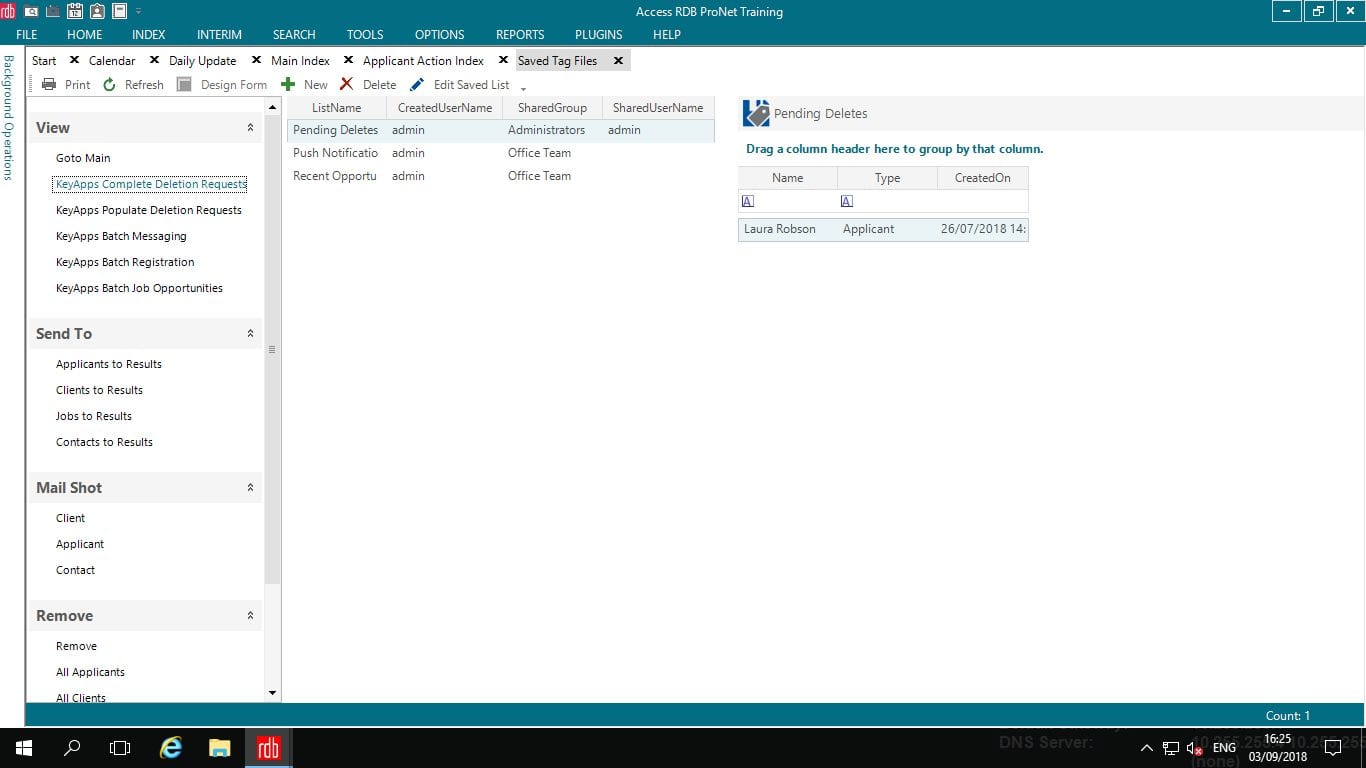Close the Daily Update tab
The height and width of the screenshot is (768, 1366).
pos(256,60)
